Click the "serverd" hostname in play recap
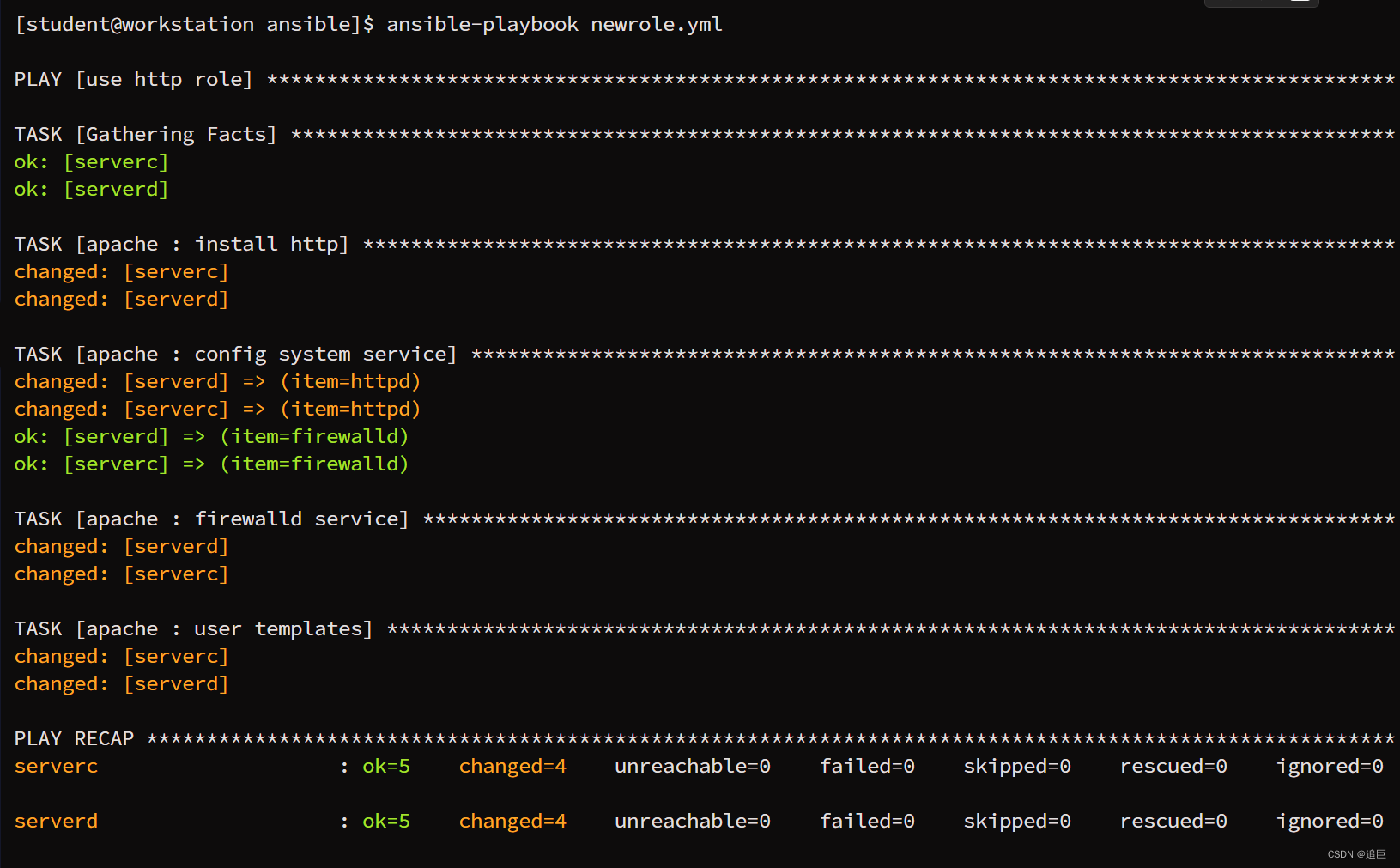Viewport: 1400px width, 868px height. click(x=57, y=822)
